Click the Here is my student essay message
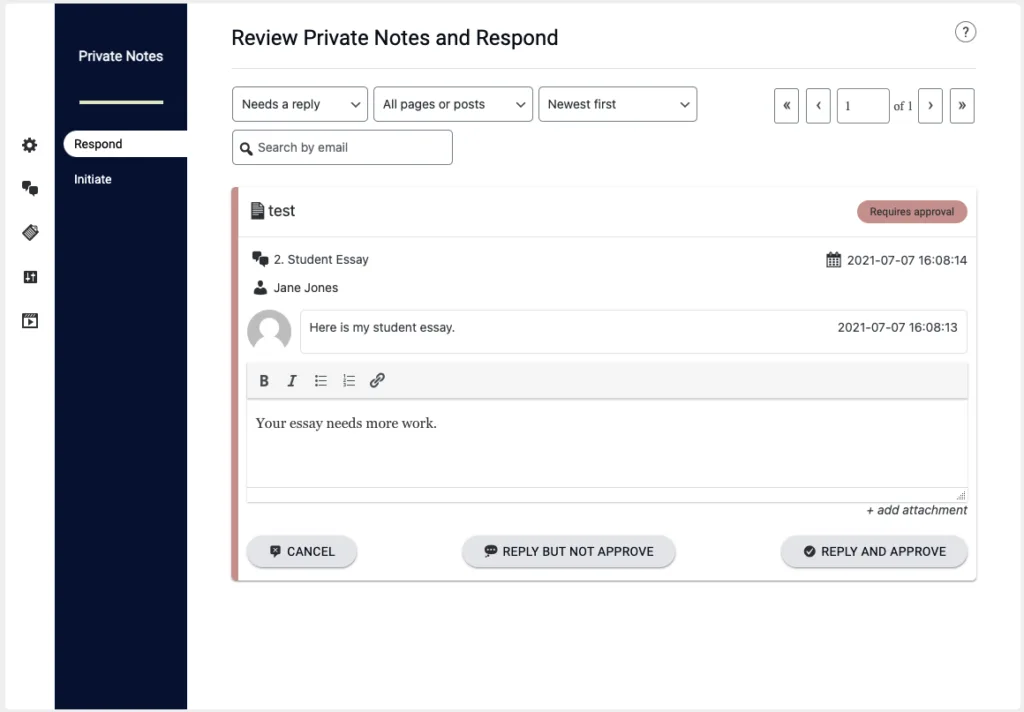 (382, 327)
